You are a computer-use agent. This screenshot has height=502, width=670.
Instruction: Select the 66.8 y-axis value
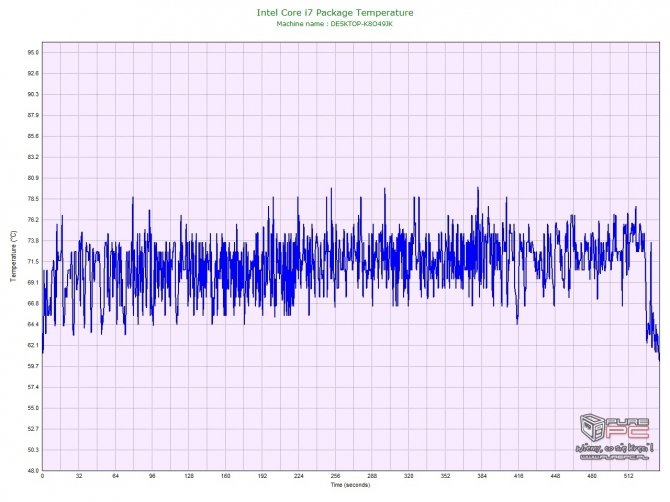pos(33,304)
